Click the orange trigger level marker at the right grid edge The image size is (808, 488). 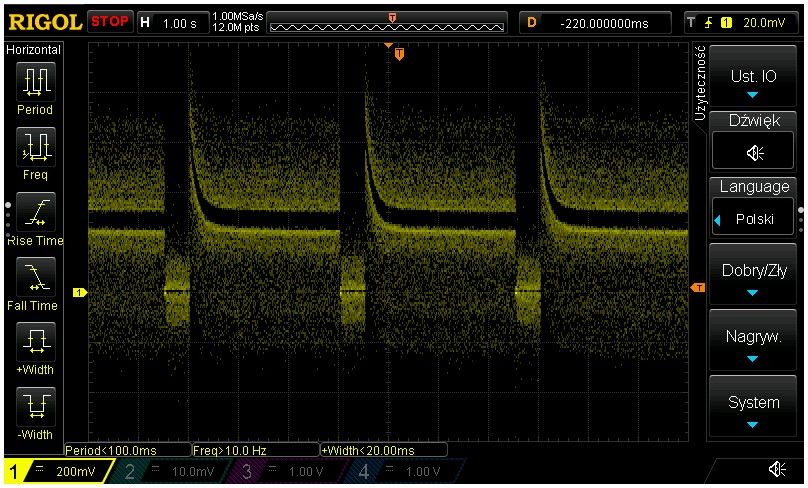pos(698,288)
